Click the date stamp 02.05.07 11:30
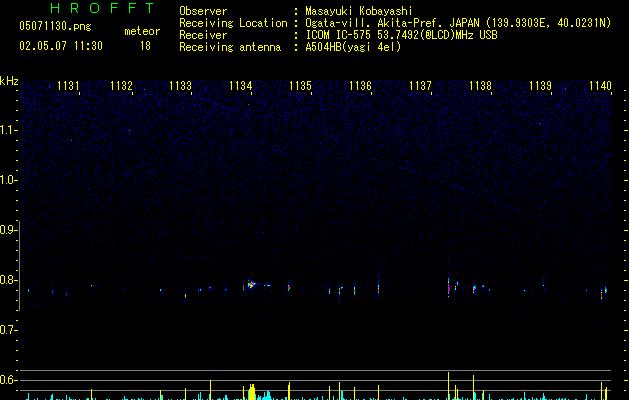 point(61,46)
